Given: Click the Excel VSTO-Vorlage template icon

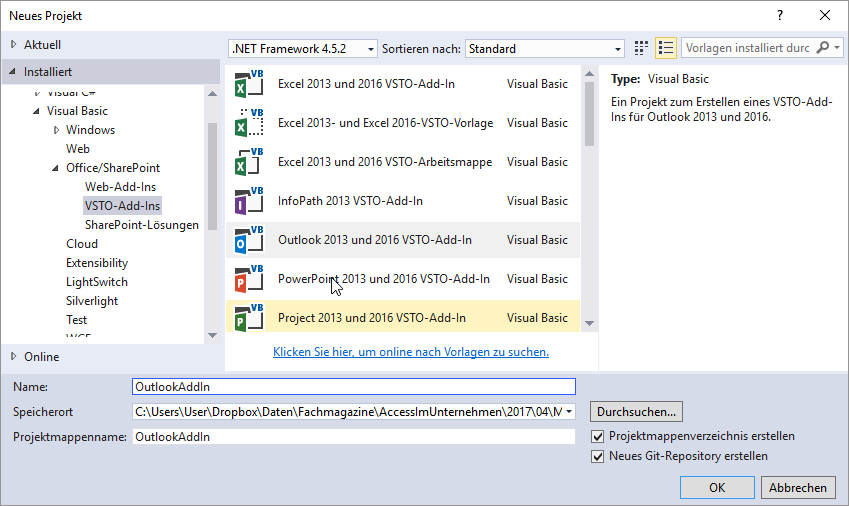Looking at the screenshot, I should pyautogui.click(x=249, y=123).
